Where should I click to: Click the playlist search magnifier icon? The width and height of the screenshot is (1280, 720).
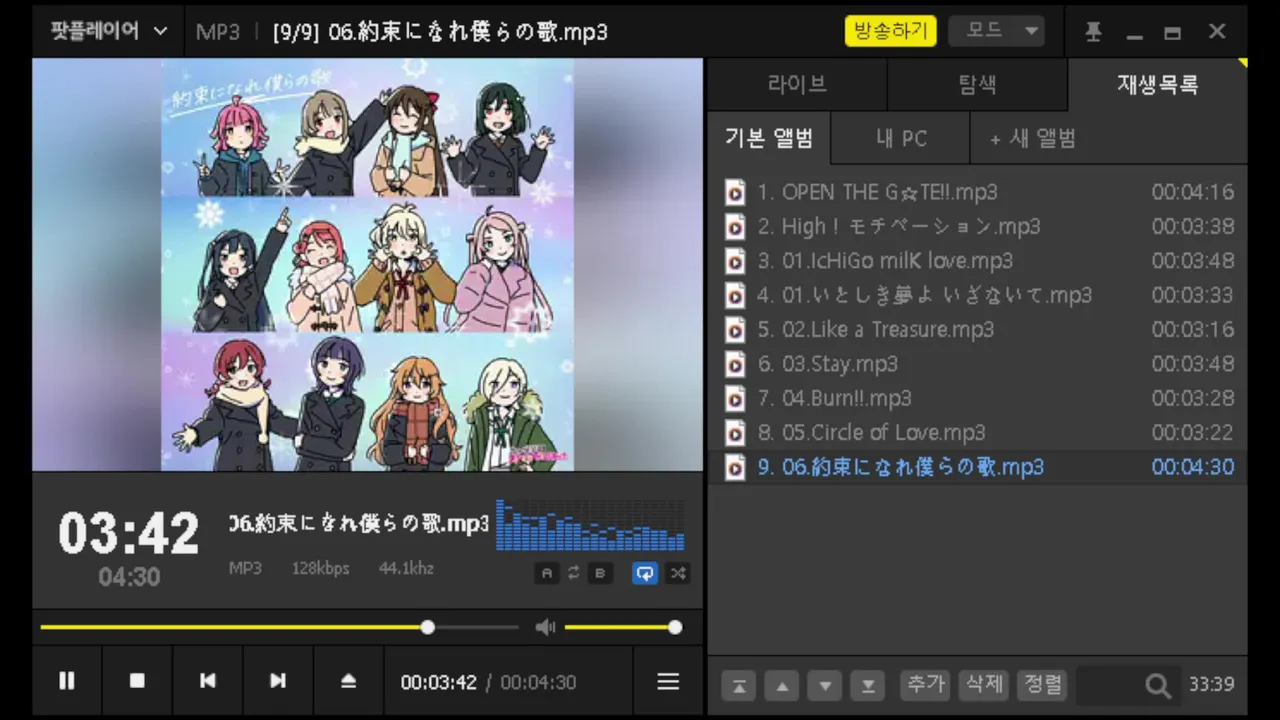(x=1158, y=686)
